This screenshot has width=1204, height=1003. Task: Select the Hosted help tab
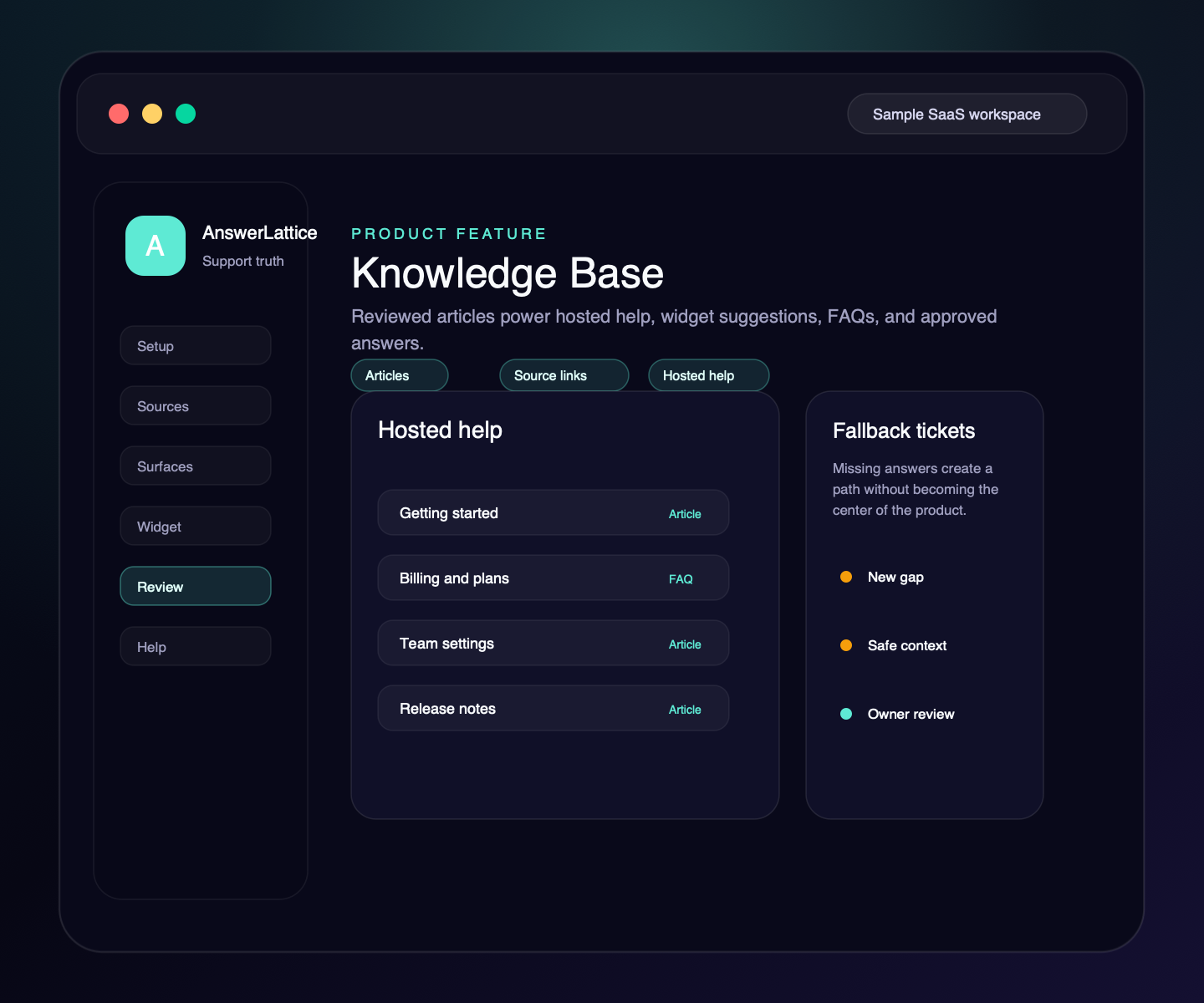pyautogui.click(x=709, y=375)
